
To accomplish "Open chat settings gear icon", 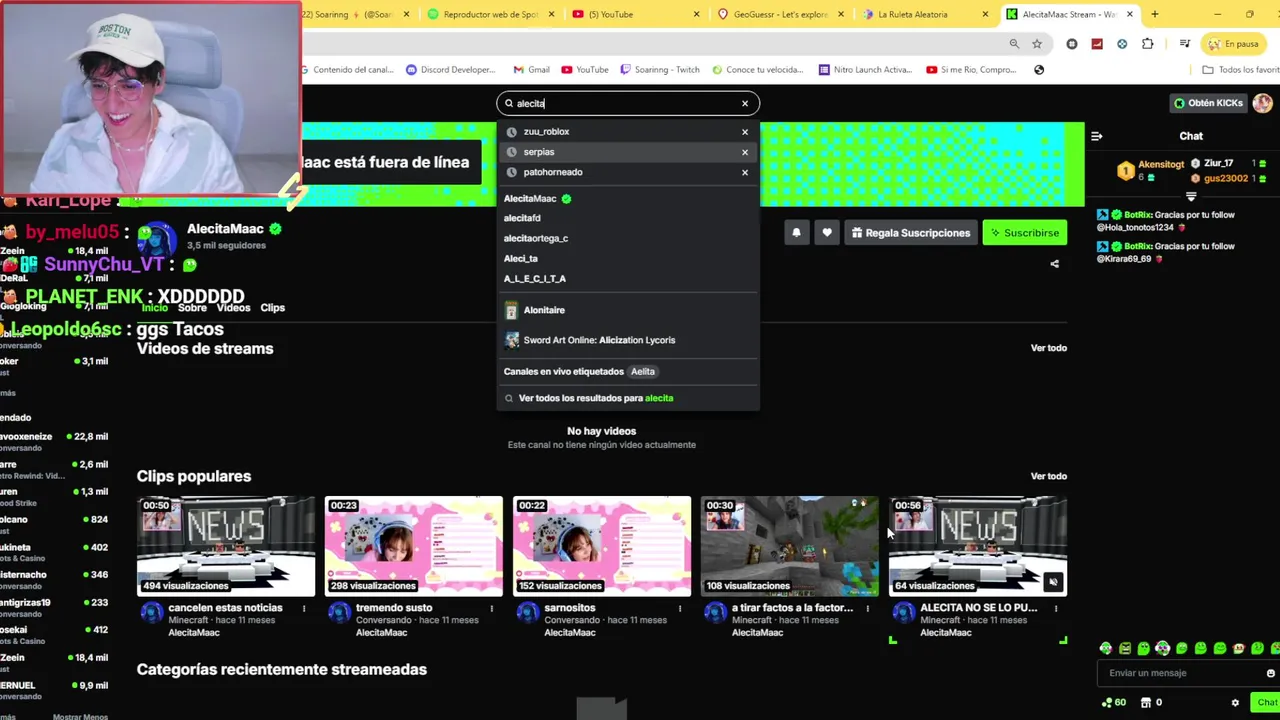I will pos(1235,703).
